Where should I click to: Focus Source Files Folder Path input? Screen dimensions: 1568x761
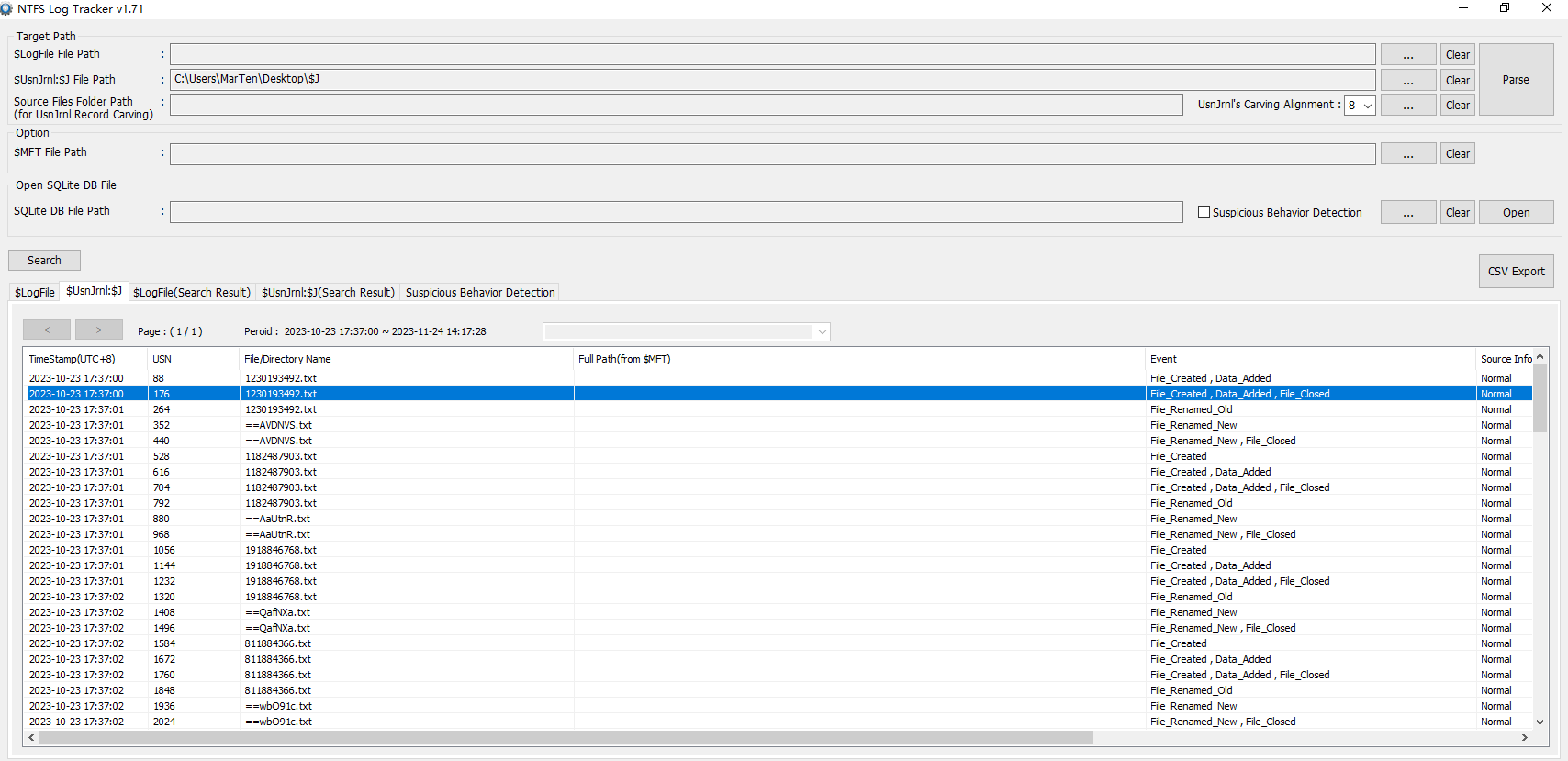676,105
